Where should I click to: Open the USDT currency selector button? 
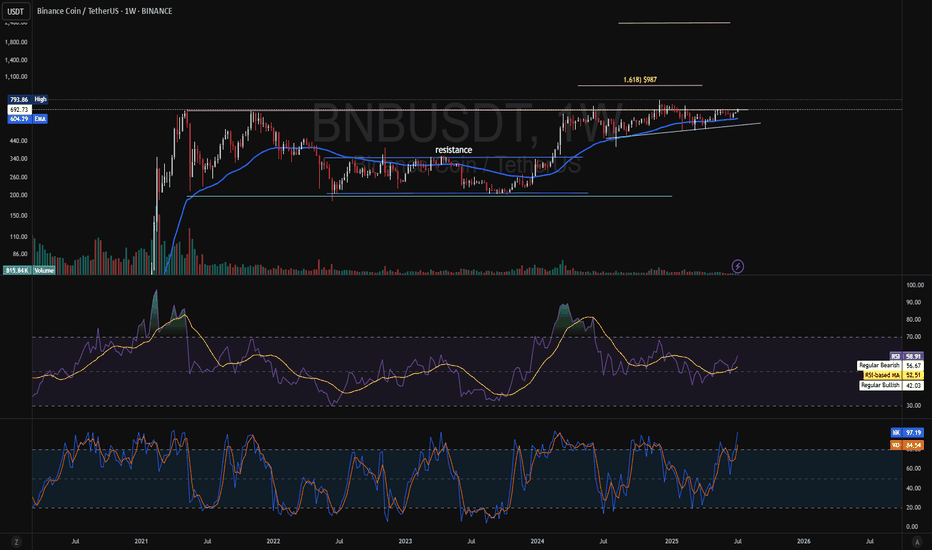(15, 11)
